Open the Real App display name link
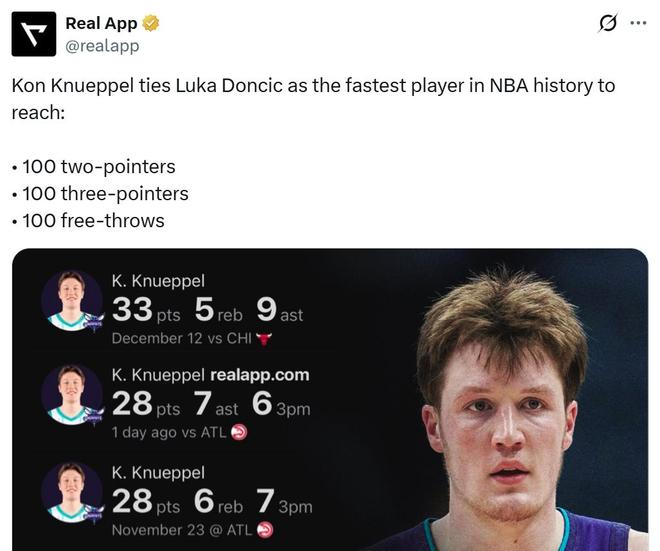This screenshot has width=660, height=551. coord(101,23)
